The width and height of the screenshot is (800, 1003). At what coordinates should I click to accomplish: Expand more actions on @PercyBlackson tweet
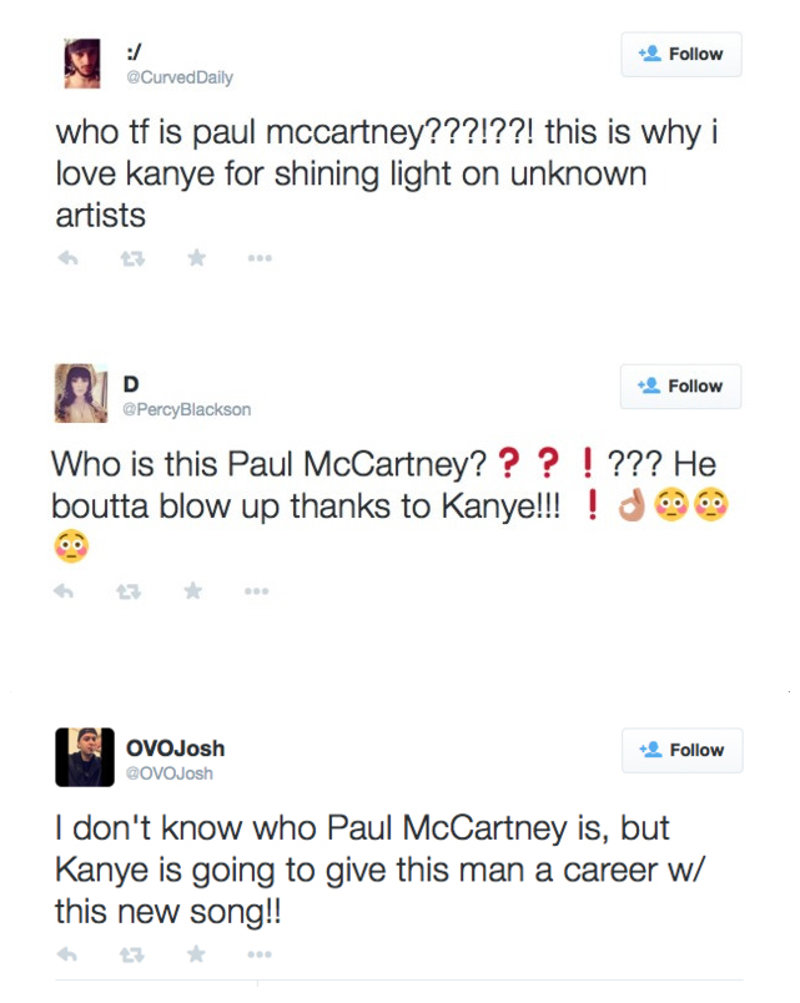(259, 592)
